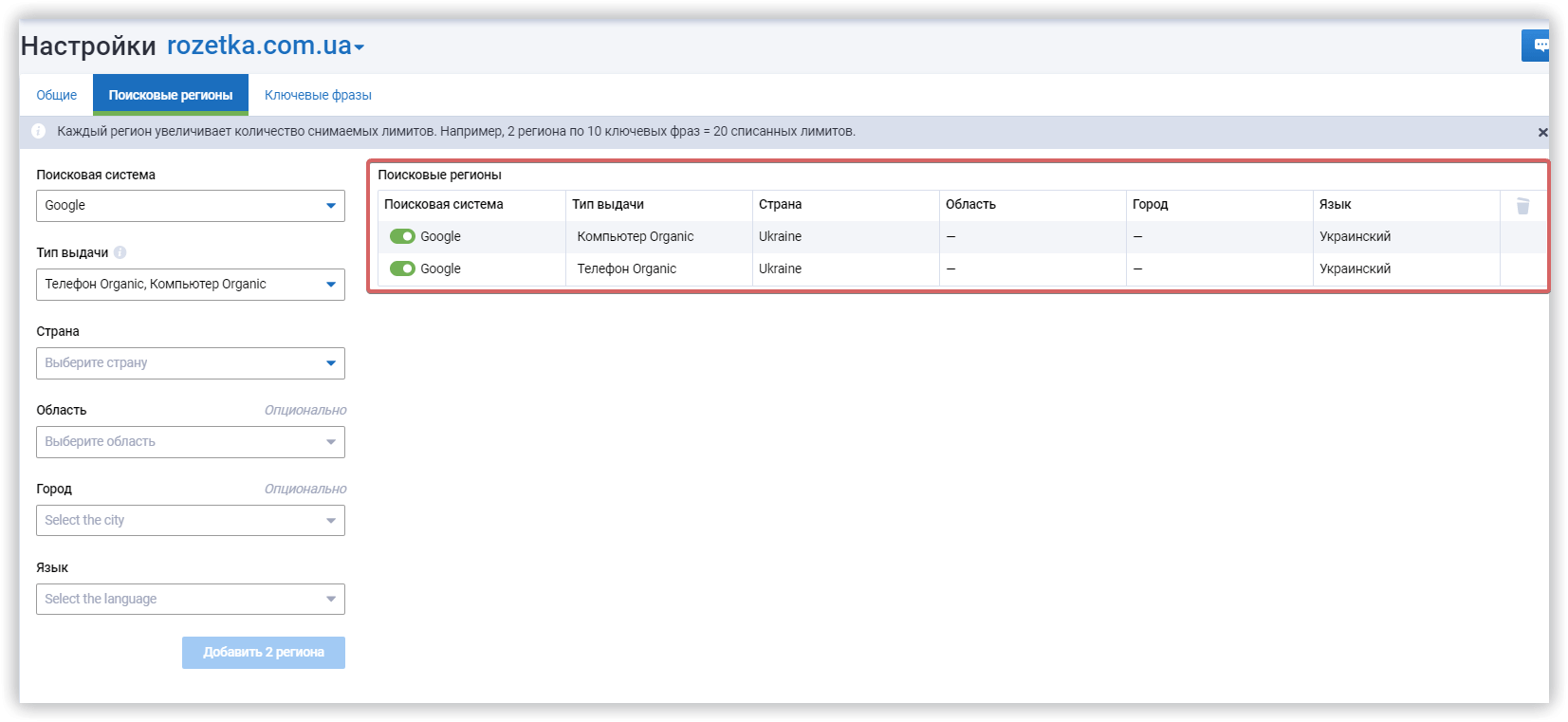Click the Язык column header

[1335, 204]
